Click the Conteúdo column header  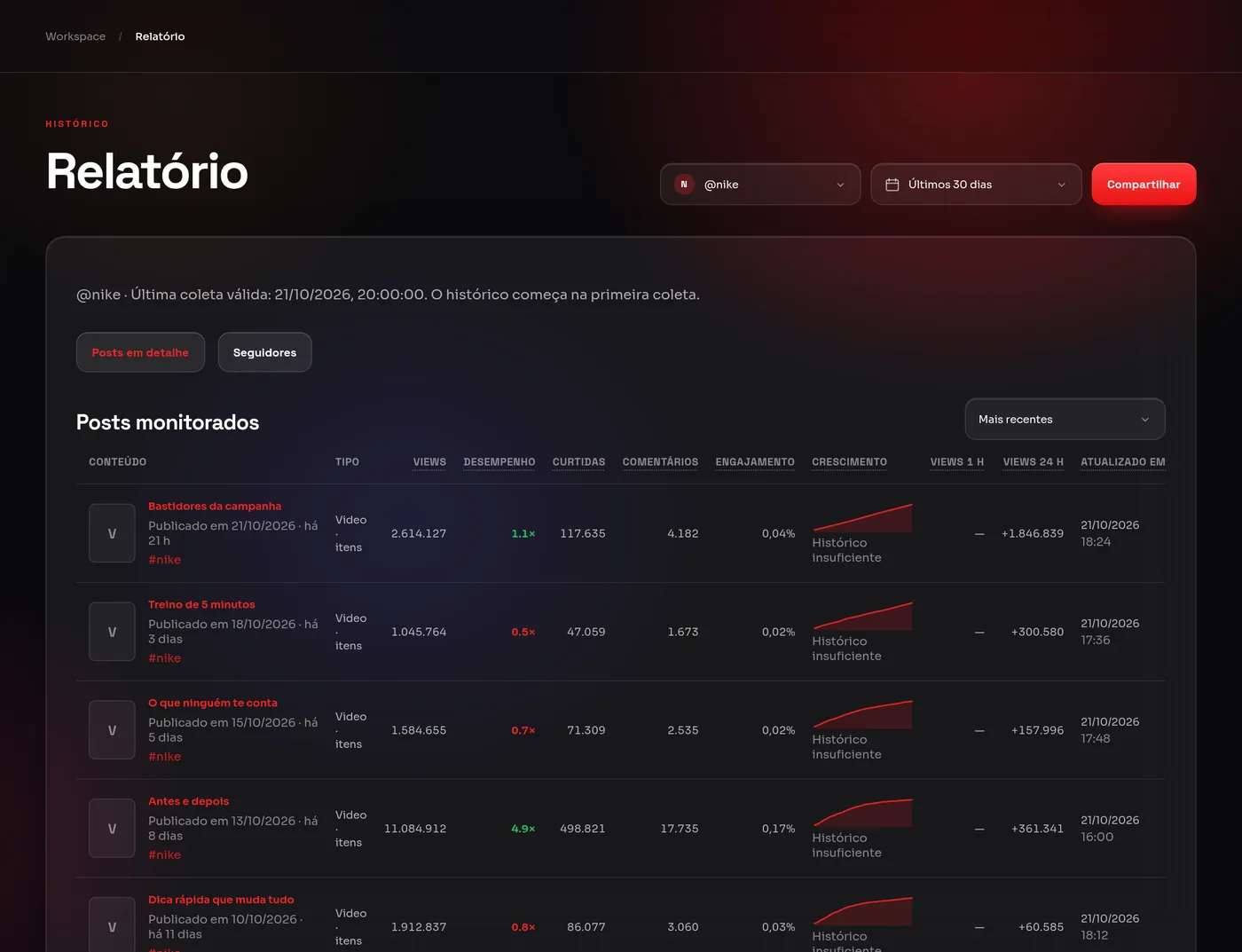[x=118, y=462]
